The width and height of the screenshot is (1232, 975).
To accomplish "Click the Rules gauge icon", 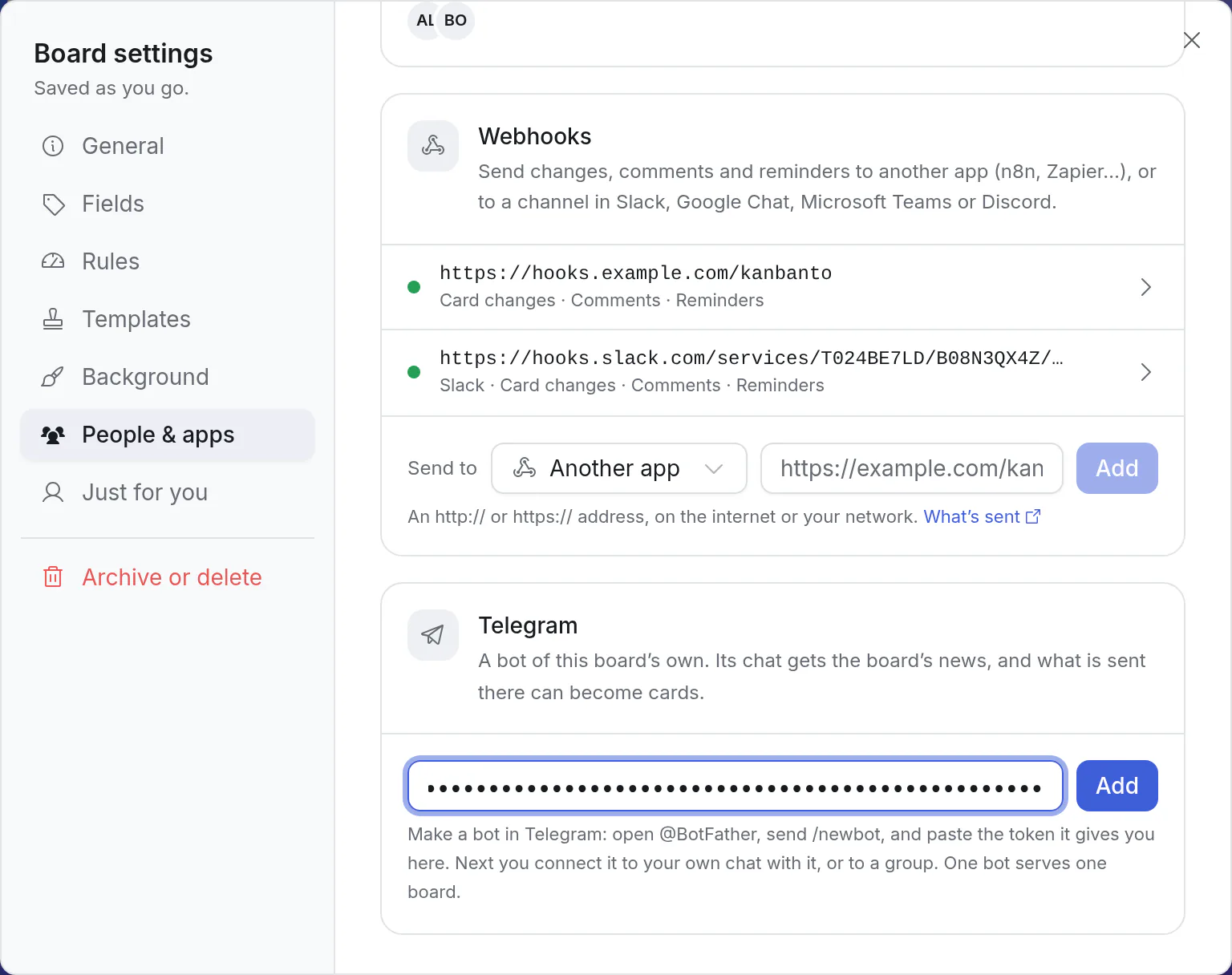I will point(53,261).
